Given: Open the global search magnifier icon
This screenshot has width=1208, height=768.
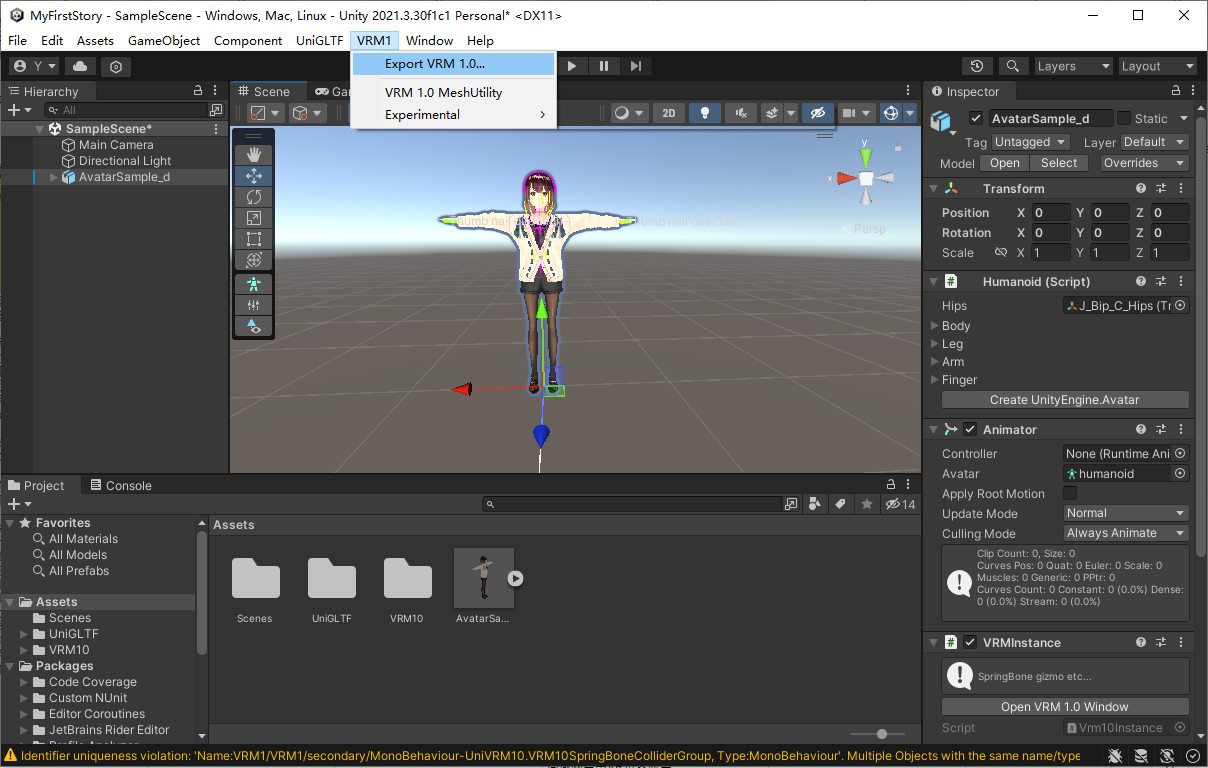Looking at the screenshot, I should point(1013,66).
